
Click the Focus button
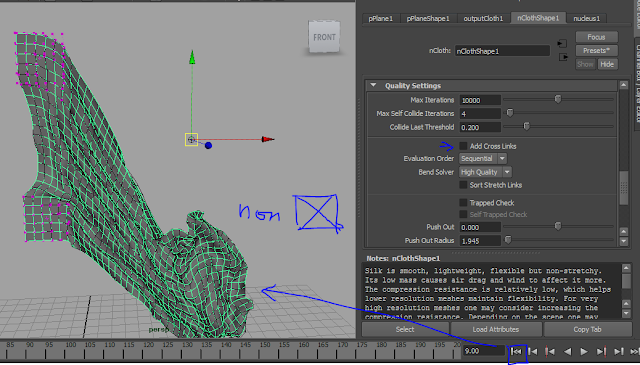point(596,37)
